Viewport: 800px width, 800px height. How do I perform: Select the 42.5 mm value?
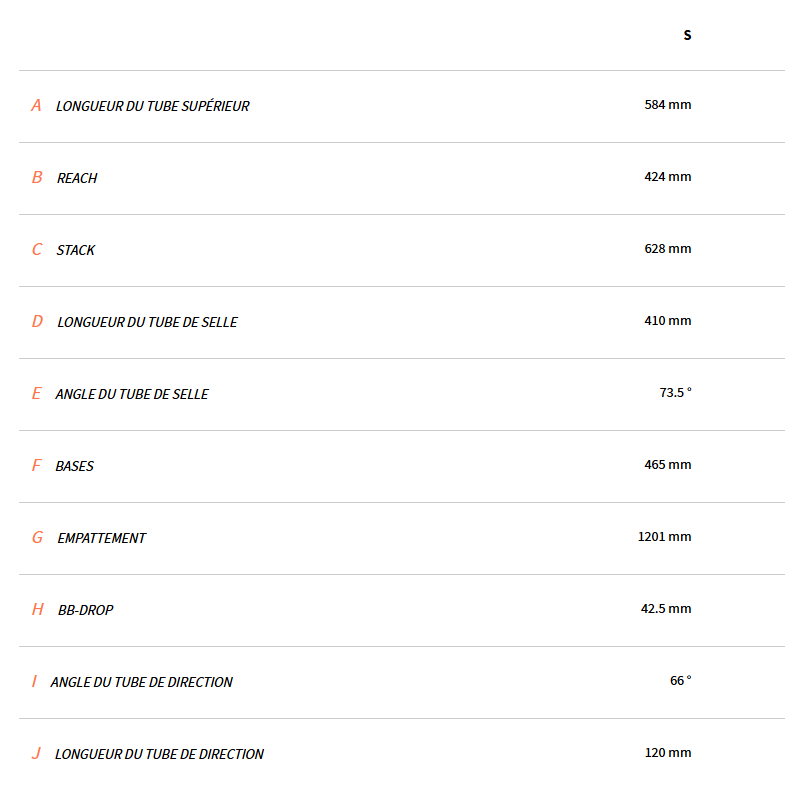(666, 608)
